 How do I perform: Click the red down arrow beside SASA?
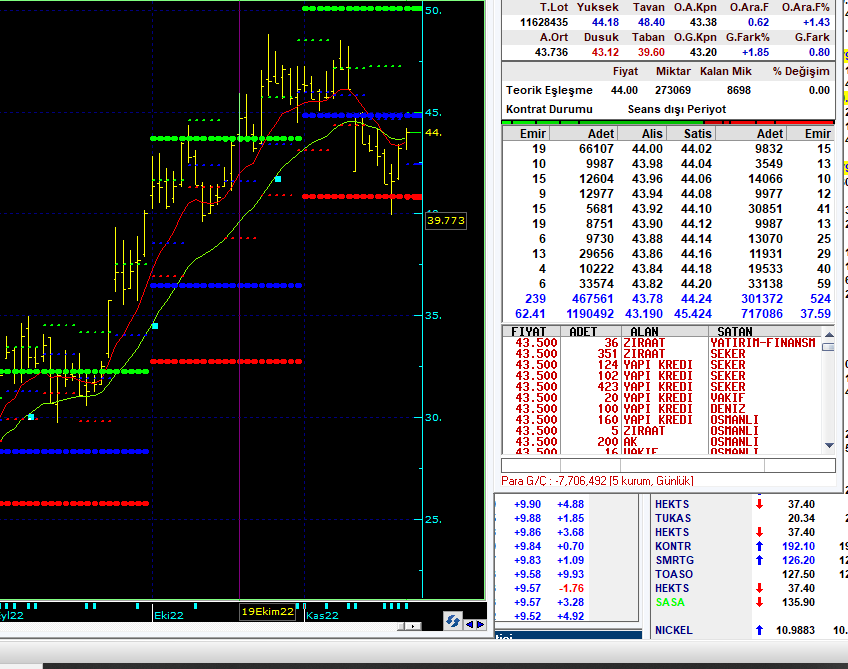coord(759,602)
